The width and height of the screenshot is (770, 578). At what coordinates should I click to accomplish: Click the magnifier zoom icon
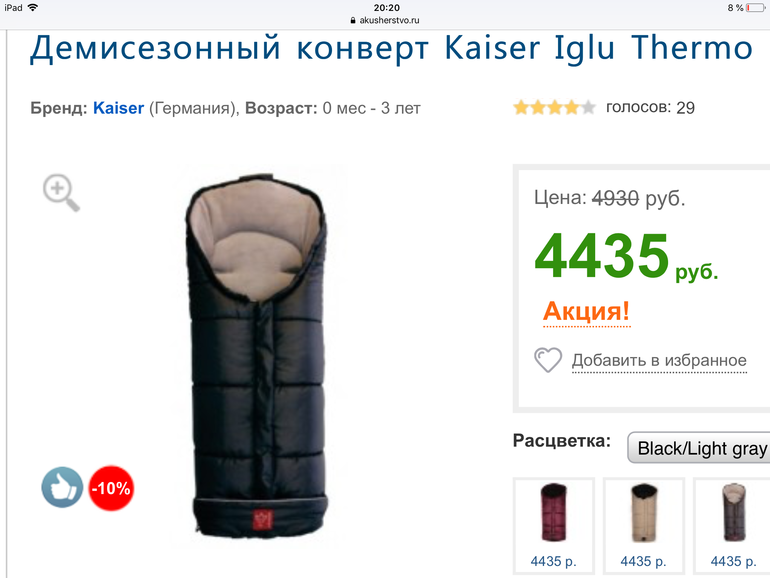click(x=61, y=193)
